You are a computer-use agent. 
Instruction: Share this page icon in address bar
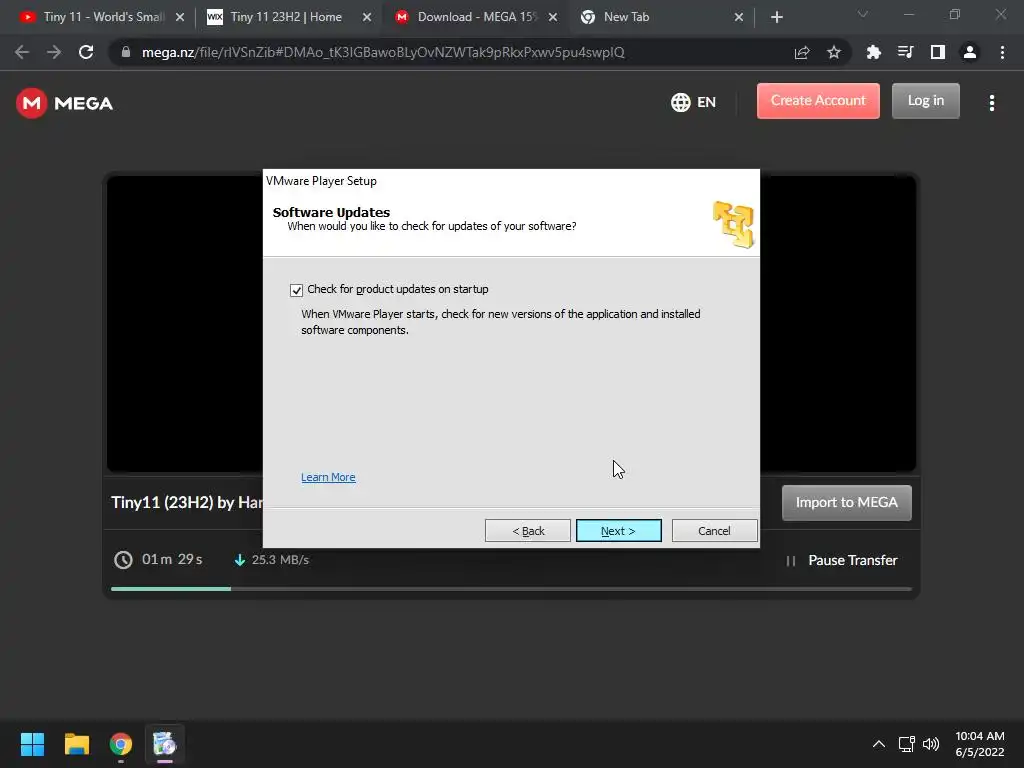coord(802,52)
